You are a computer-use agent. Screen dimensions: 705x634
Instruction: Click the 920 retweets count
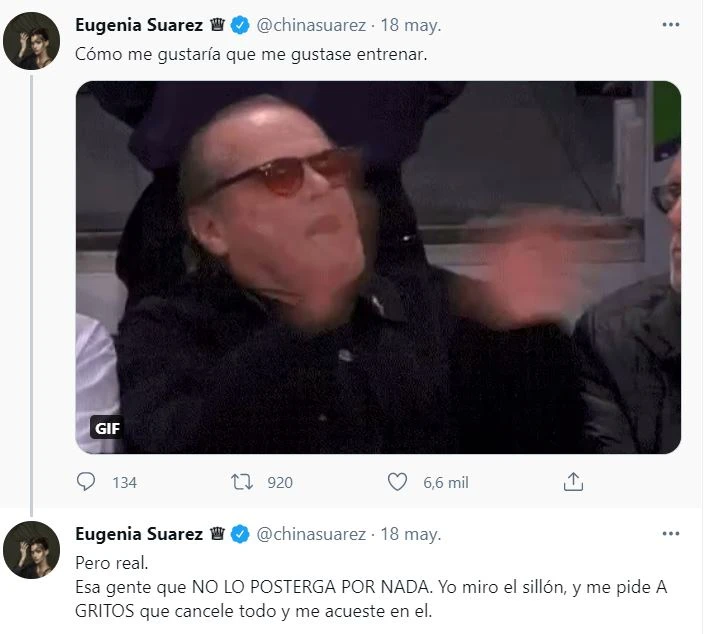click(280, 482)
